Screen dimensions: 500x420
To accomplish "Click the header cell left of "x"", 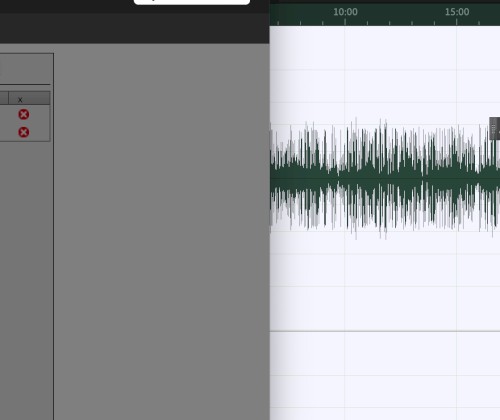I will click(4, 98).
